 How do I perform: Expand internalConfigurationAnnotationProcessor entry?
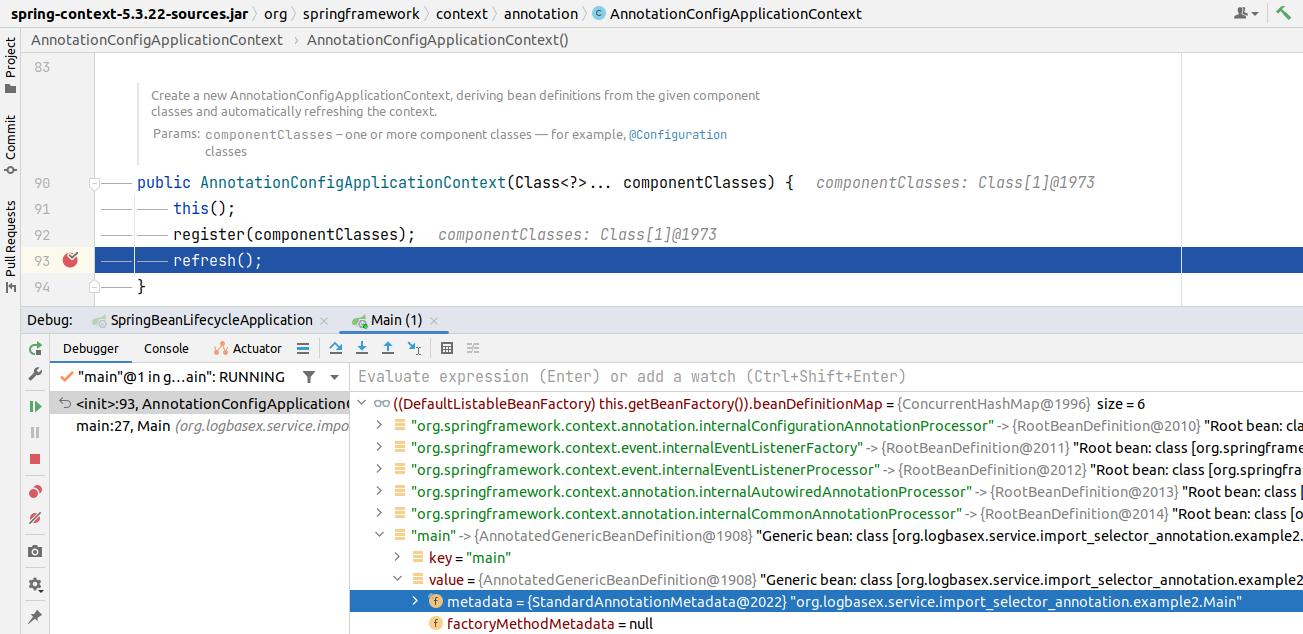(x=379, y=425)
